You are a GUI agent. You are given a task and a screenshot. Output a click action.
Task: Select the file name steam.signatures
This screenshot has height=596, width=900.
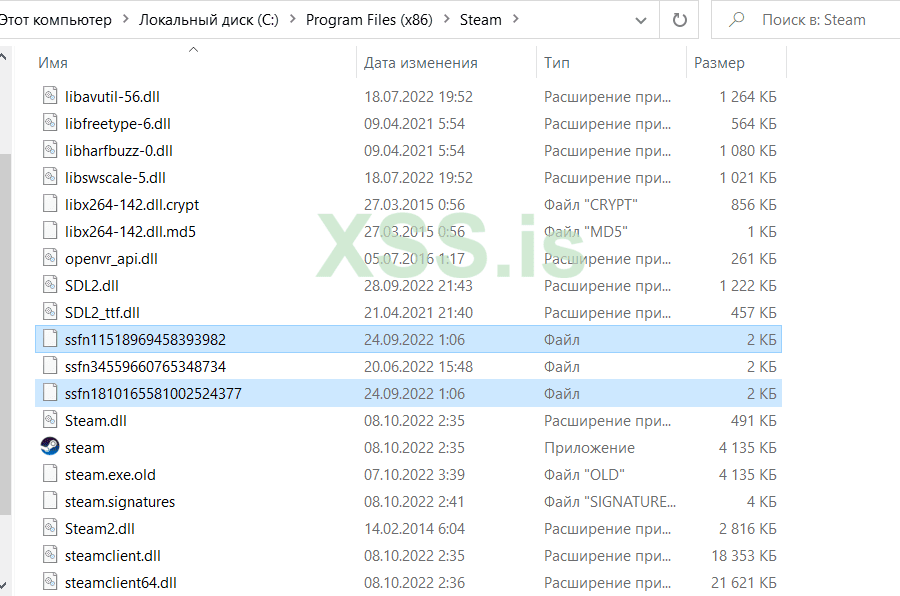click(120, 501)
